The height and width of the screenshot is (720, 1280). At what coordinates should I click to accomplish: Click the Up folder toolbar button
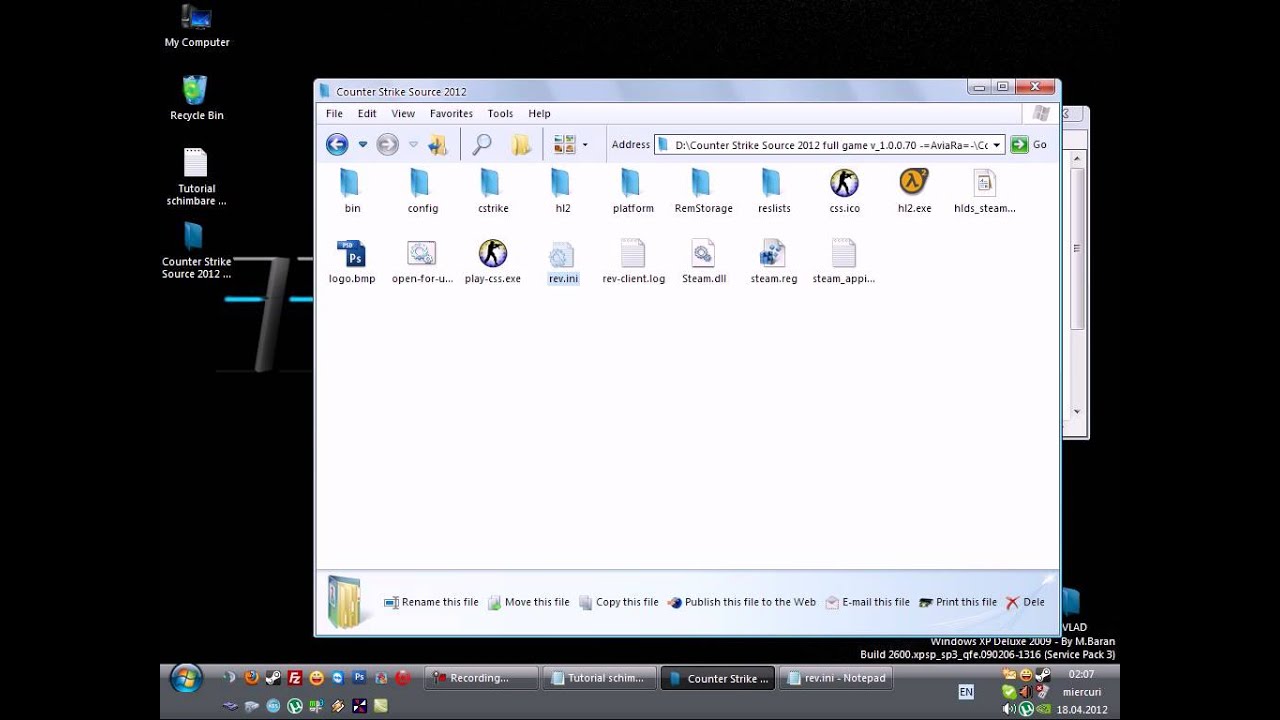[437, 144]
